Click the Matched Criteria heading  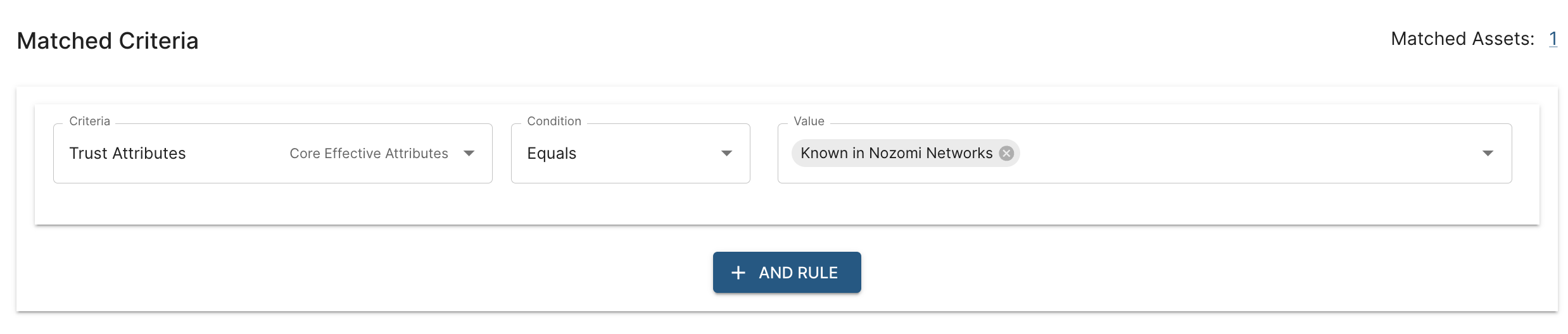[x=108, y=41]
